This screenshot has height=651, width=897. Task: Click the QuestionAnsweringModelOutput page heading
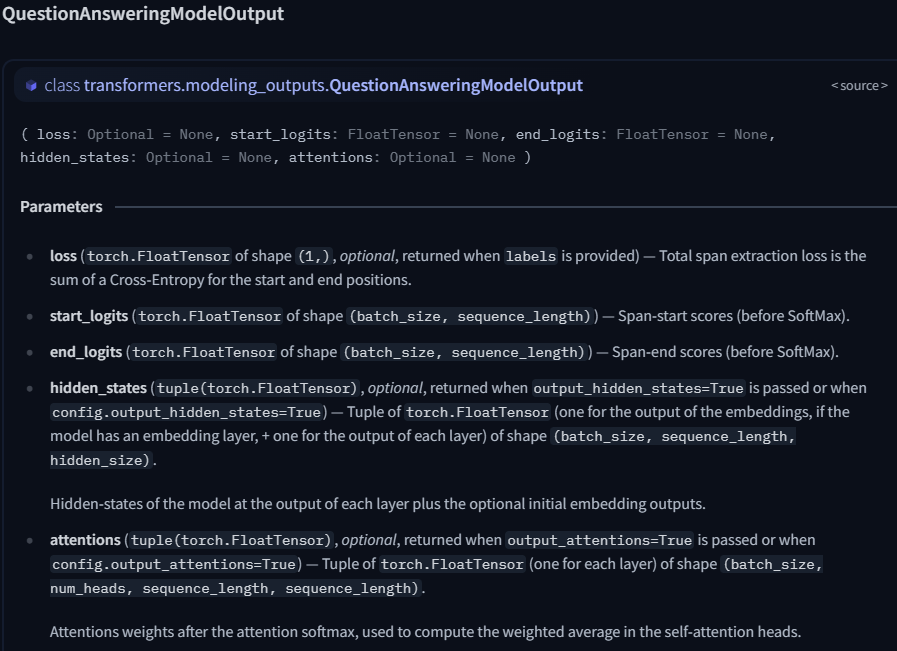pyautogui.click(x=143, y=13)
